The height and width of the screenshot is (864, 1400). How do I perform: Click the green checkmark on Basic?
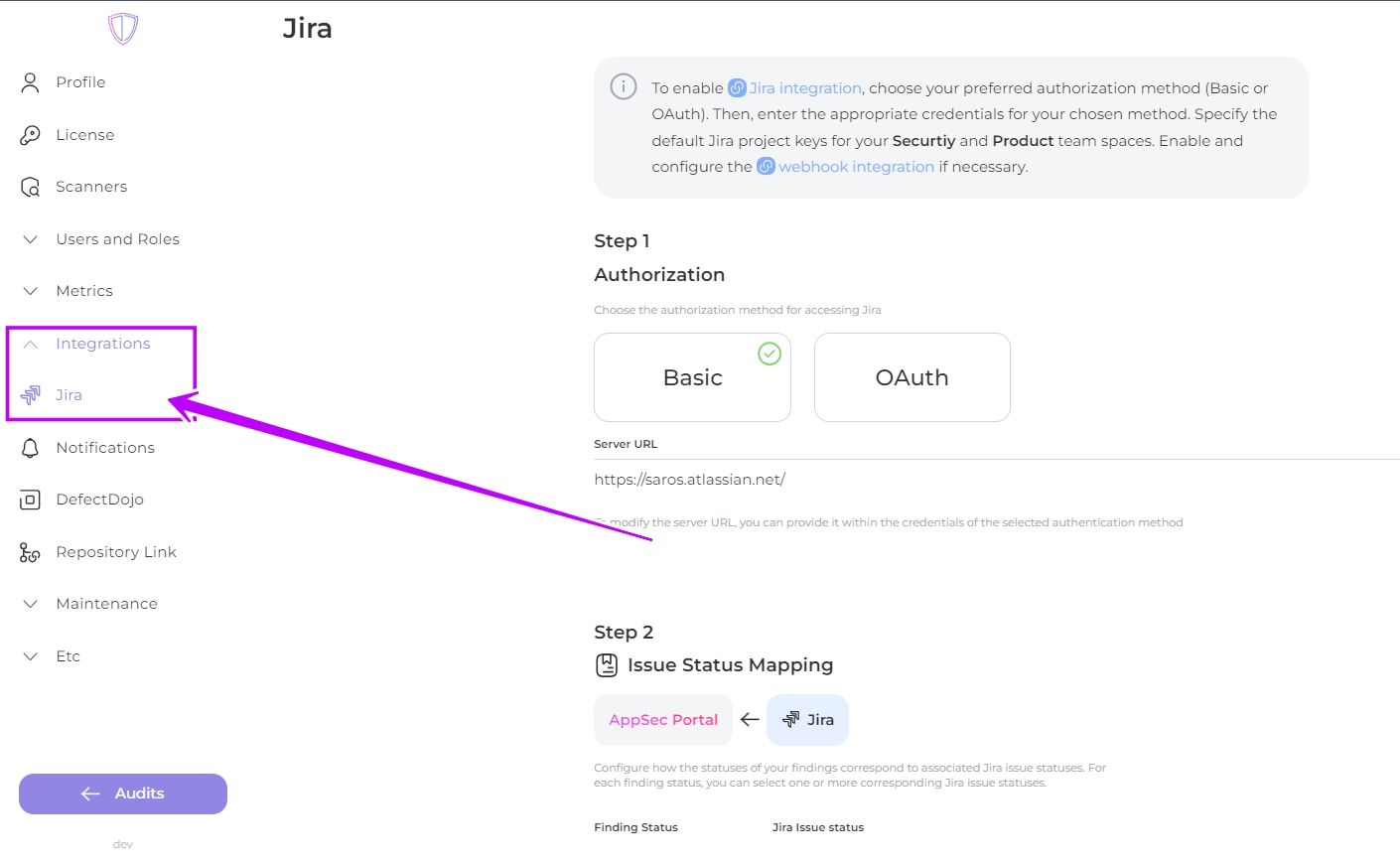770,354
